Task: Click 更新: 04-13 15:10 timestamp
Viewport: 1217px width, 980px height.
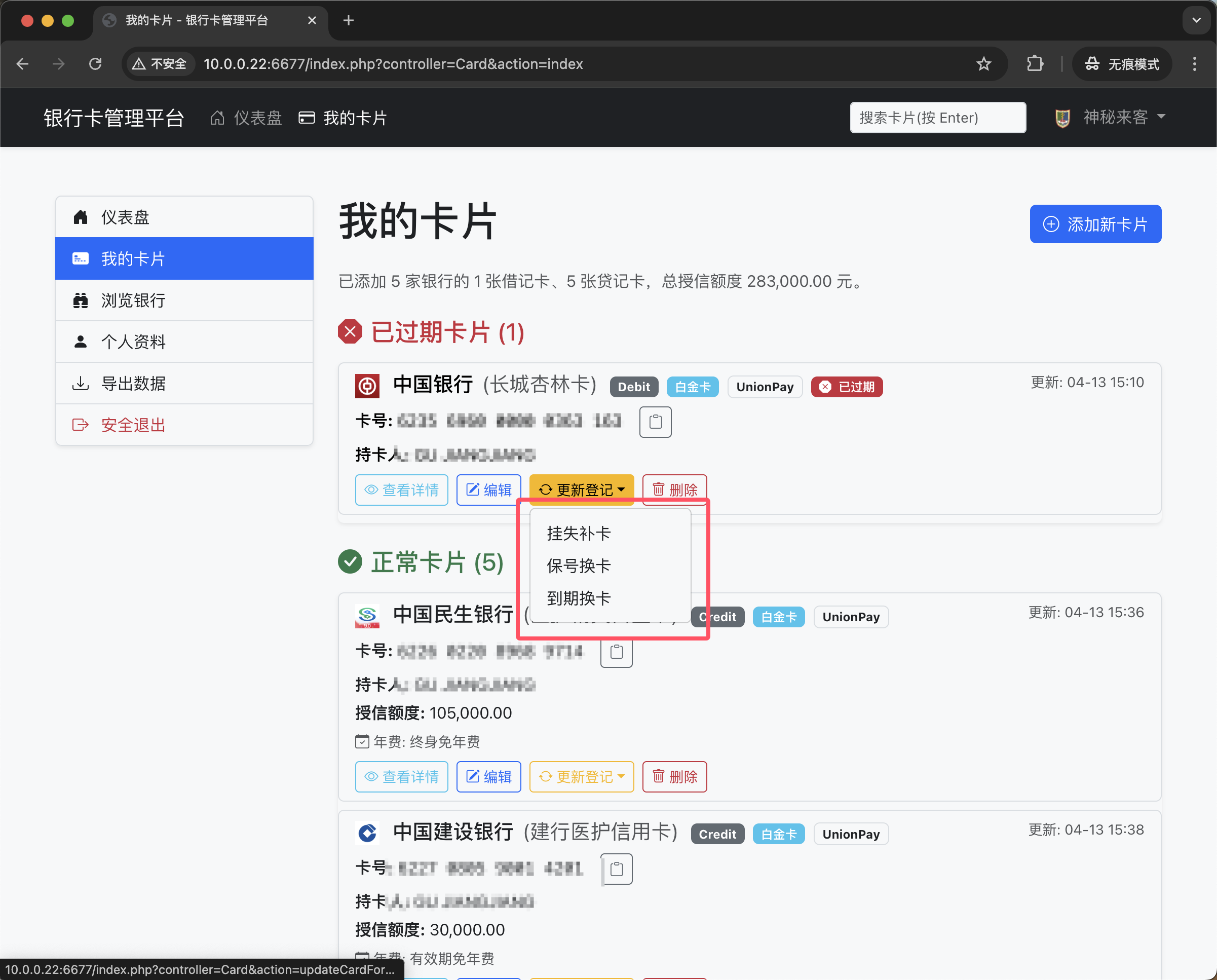Action: pos(1087,382)
